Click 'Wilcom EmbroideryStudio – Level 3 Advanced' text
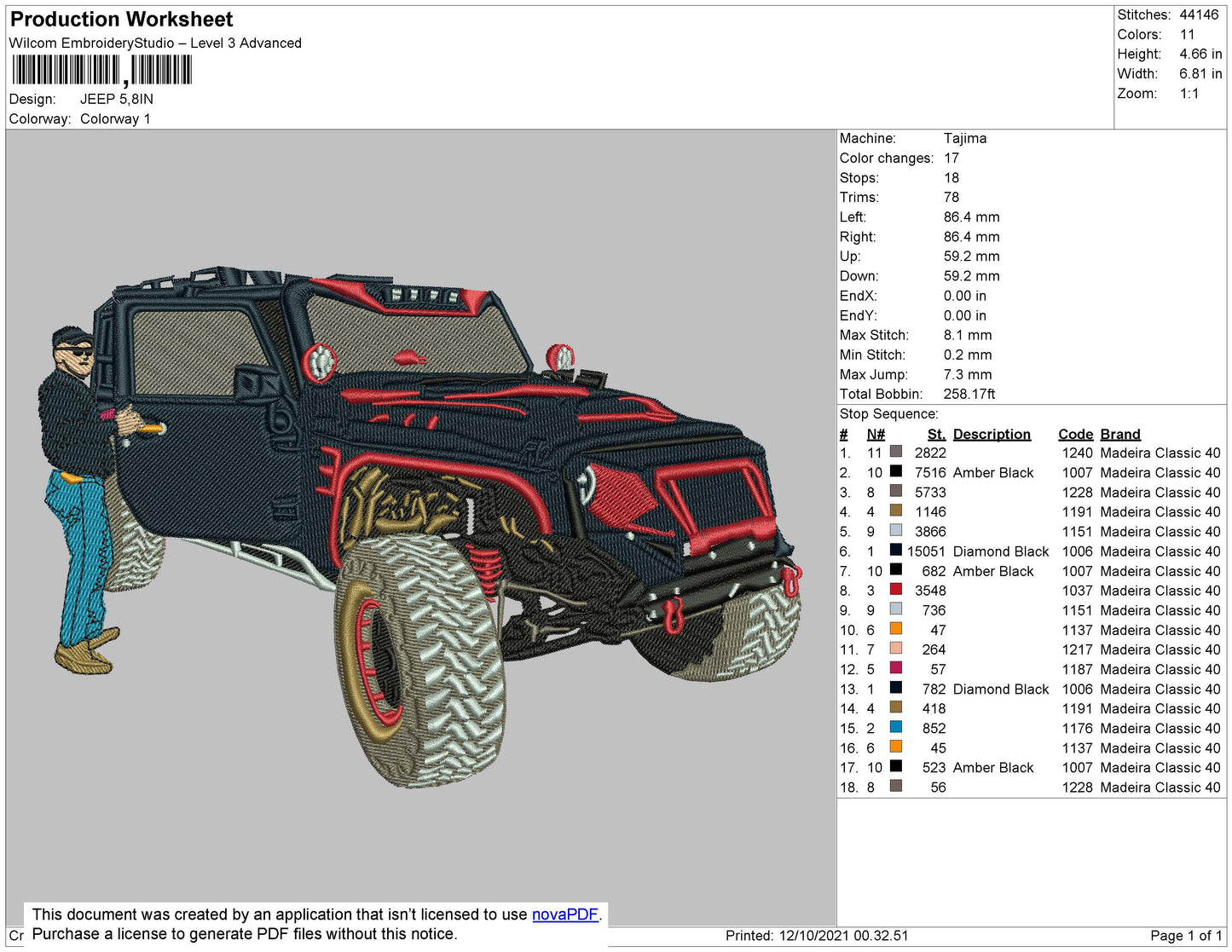 155,43
